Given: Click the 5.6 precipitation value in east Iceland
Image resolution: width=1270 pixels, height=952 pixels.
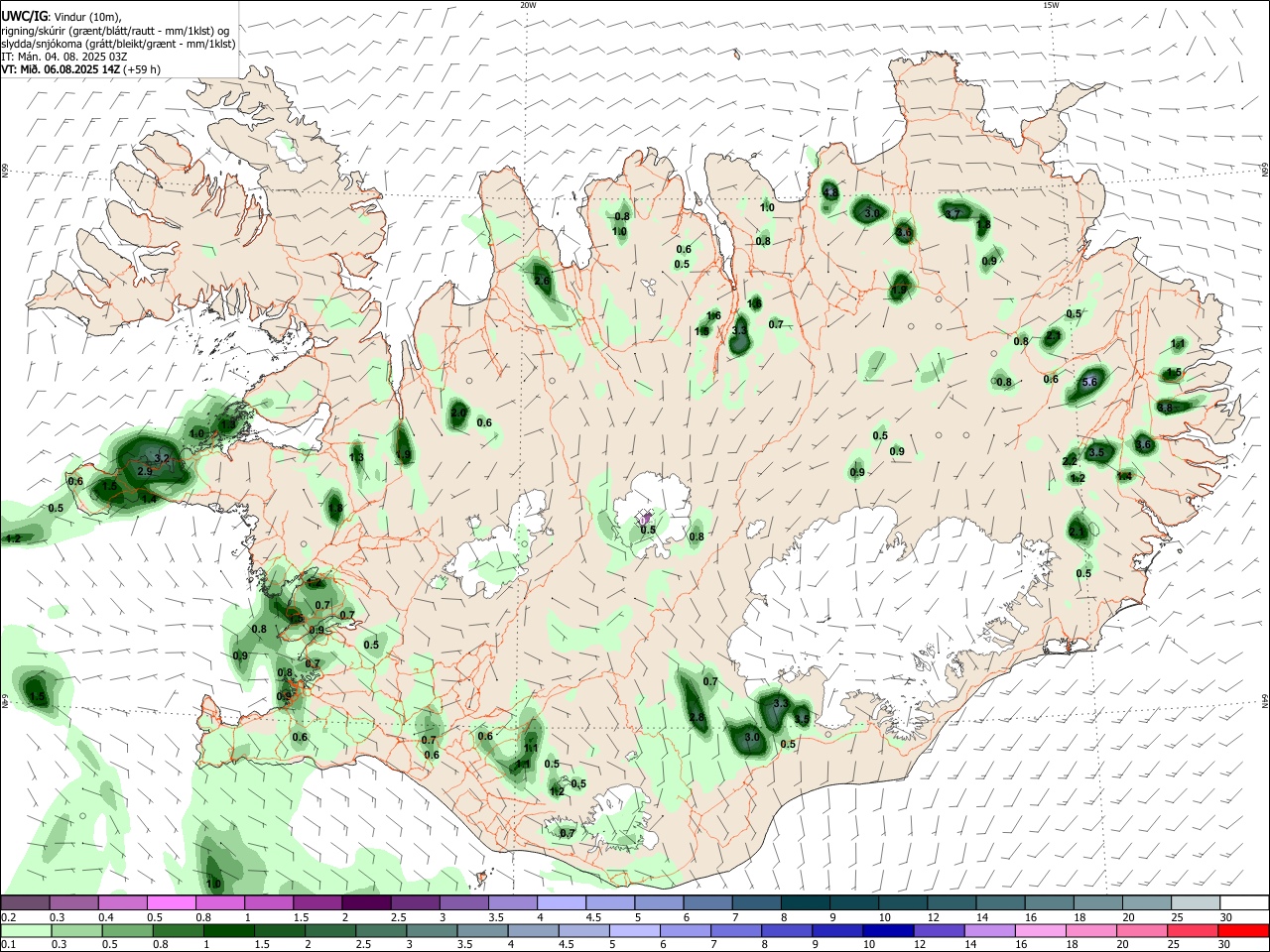Looking at the screenshot, I should click(1091, 382).
